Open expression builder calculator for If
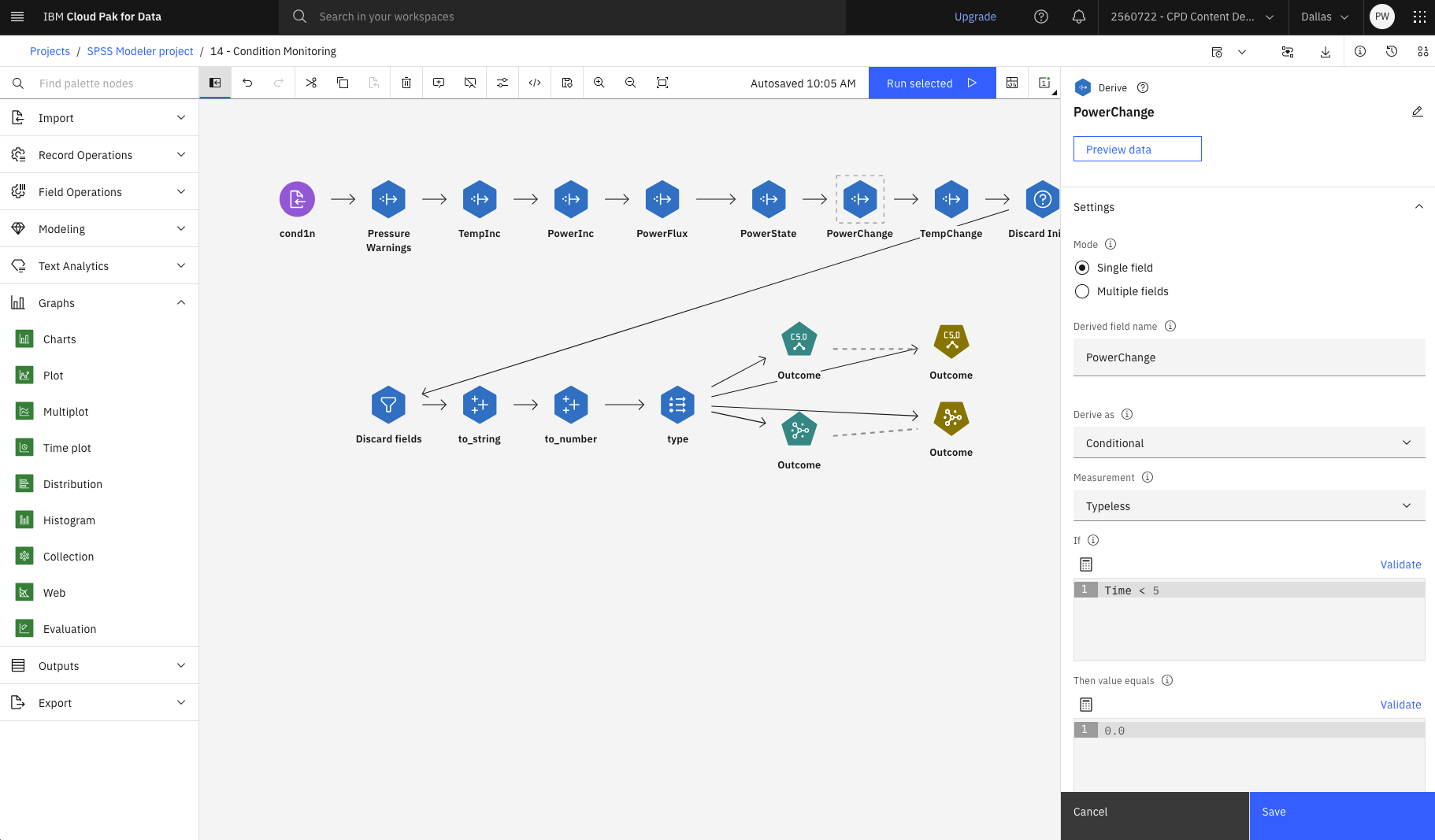The height and width of the screenshot is (840, 1435). [x=1086, y=564]
